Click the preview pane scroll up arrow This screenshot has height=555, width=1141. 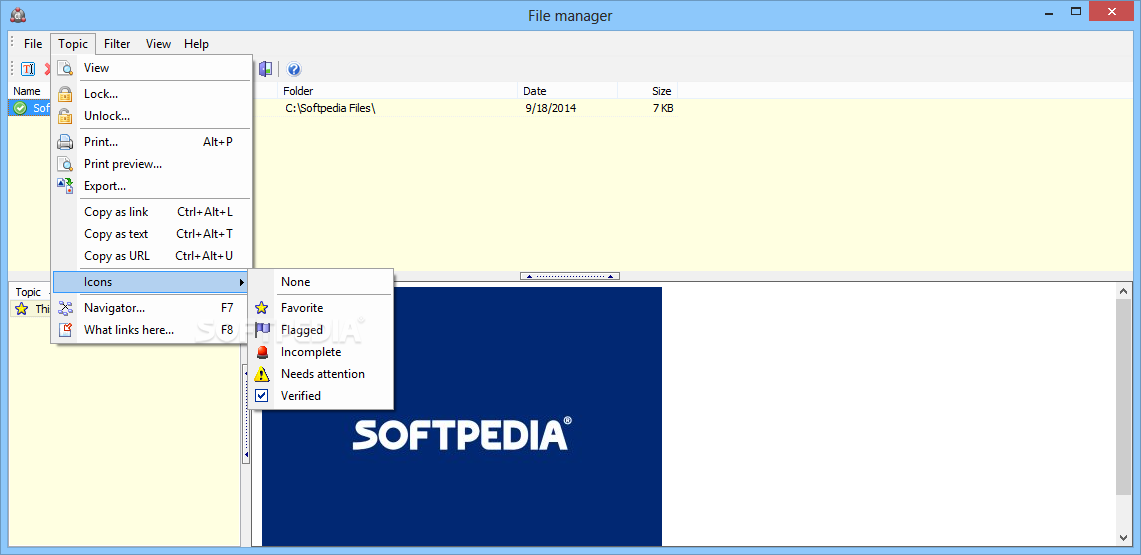(x=1124, y=290)
